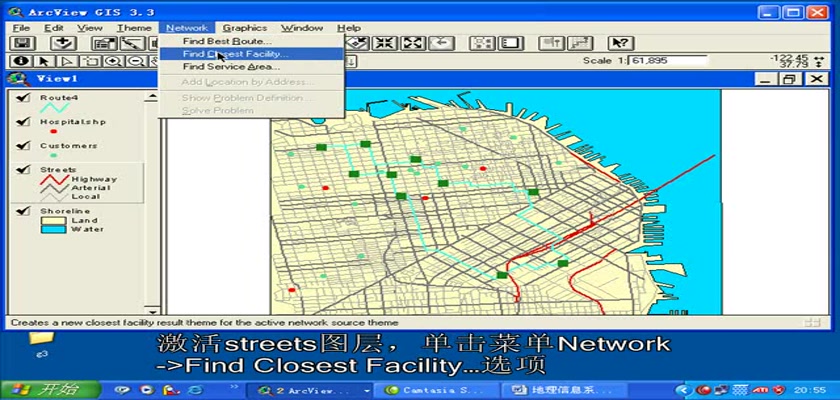Toggle Route4 theme visibility checkbox
Viewport: 840px width, 400px height.
click(23, 98)
